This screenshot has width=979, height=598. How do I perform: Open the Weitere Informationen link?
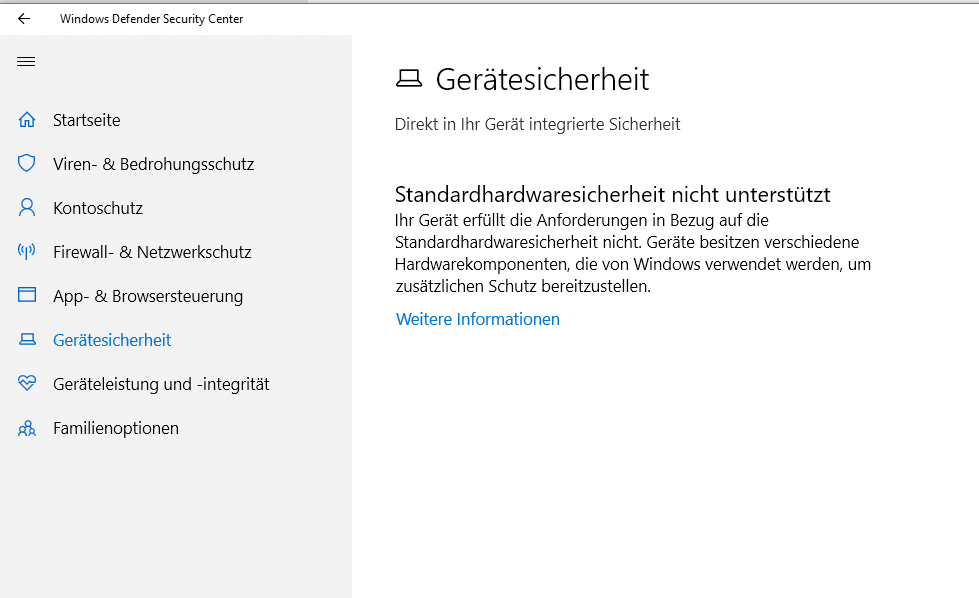pyautogui.click(x=478, y=319)
